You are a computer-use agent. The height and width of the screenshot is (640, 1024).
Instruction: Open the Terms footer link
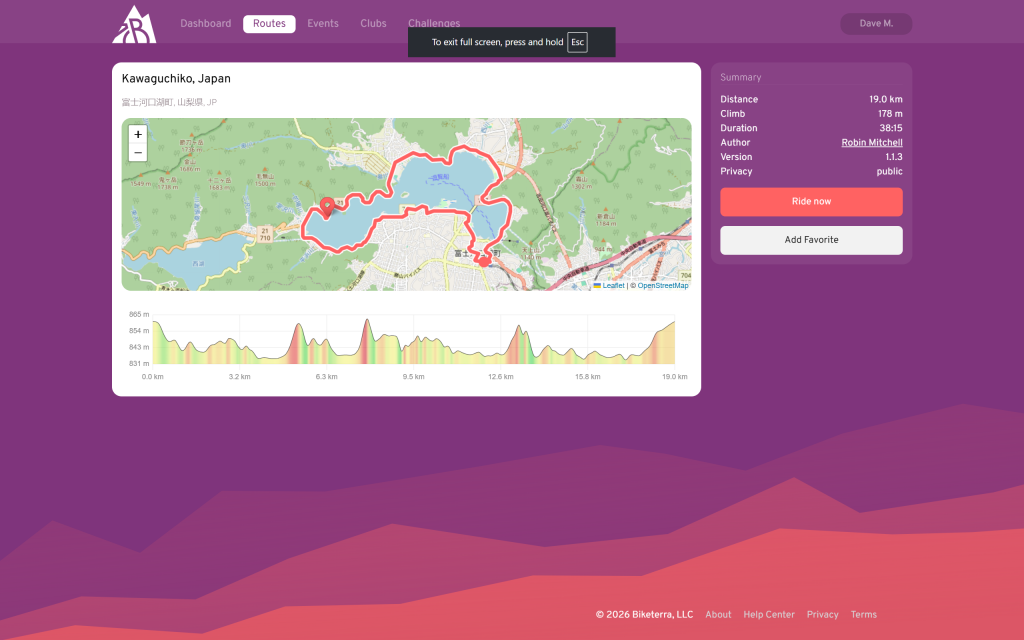point(863,615)
